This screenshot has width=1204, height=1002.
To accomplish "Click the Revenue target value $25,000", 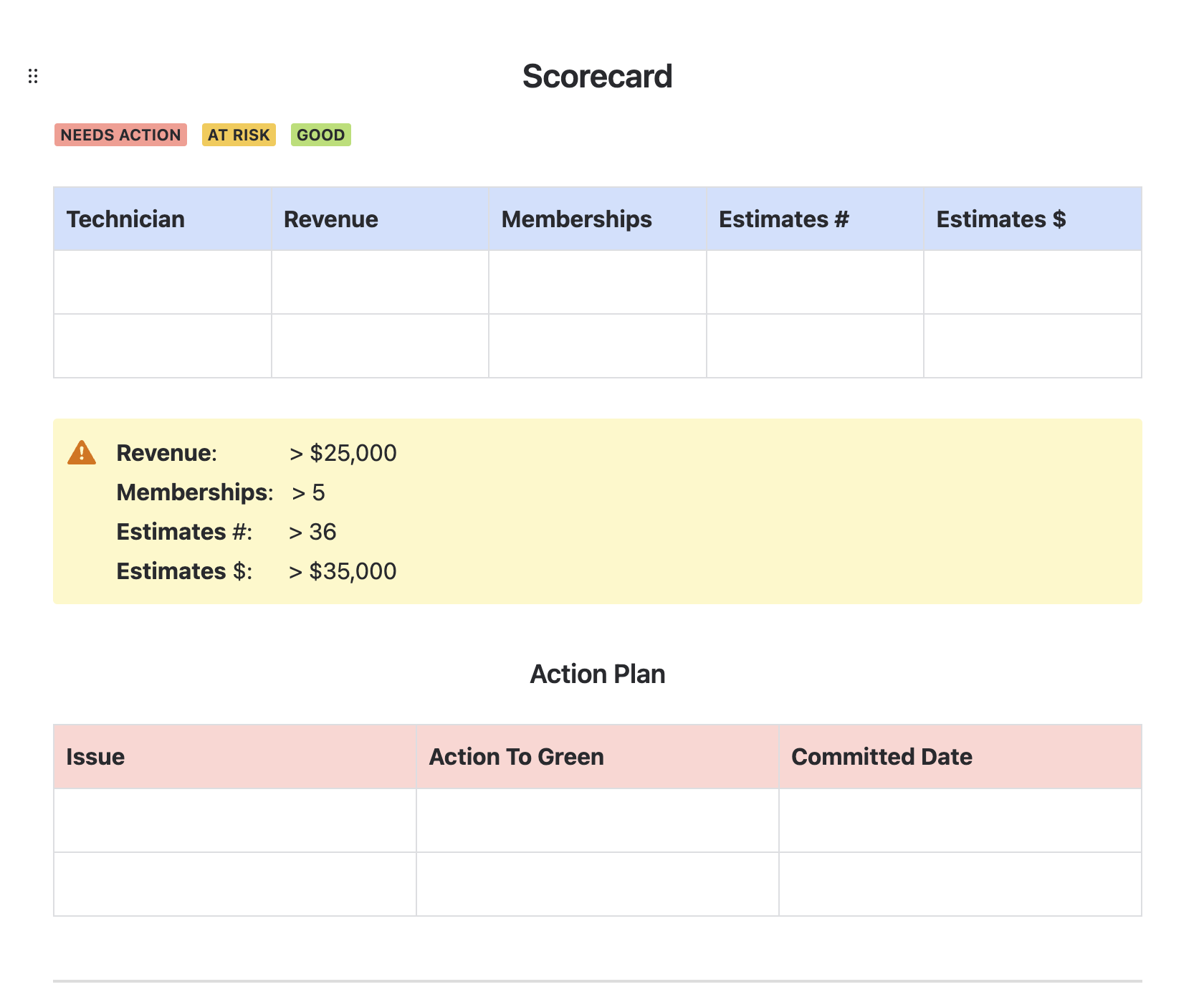I will [343, 453].
